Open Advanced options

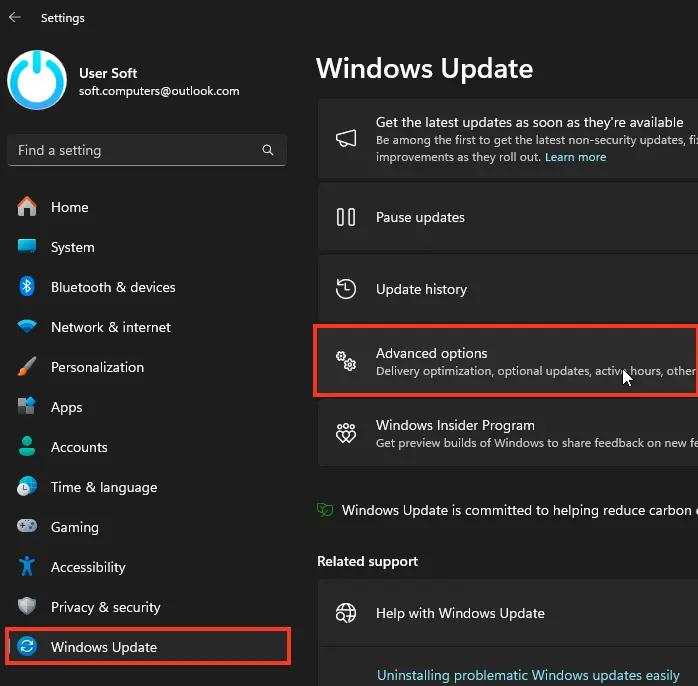(x=431, y=353)
